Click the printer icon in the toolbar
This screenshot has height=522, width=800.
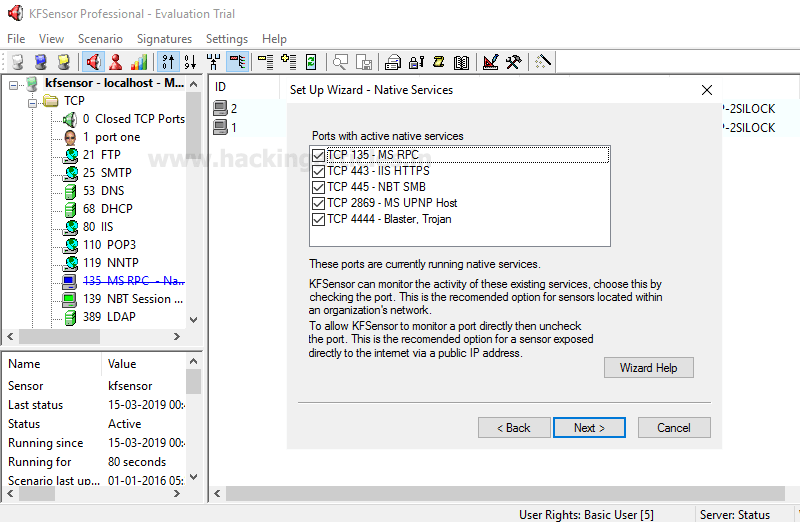(x=393, y=62)
